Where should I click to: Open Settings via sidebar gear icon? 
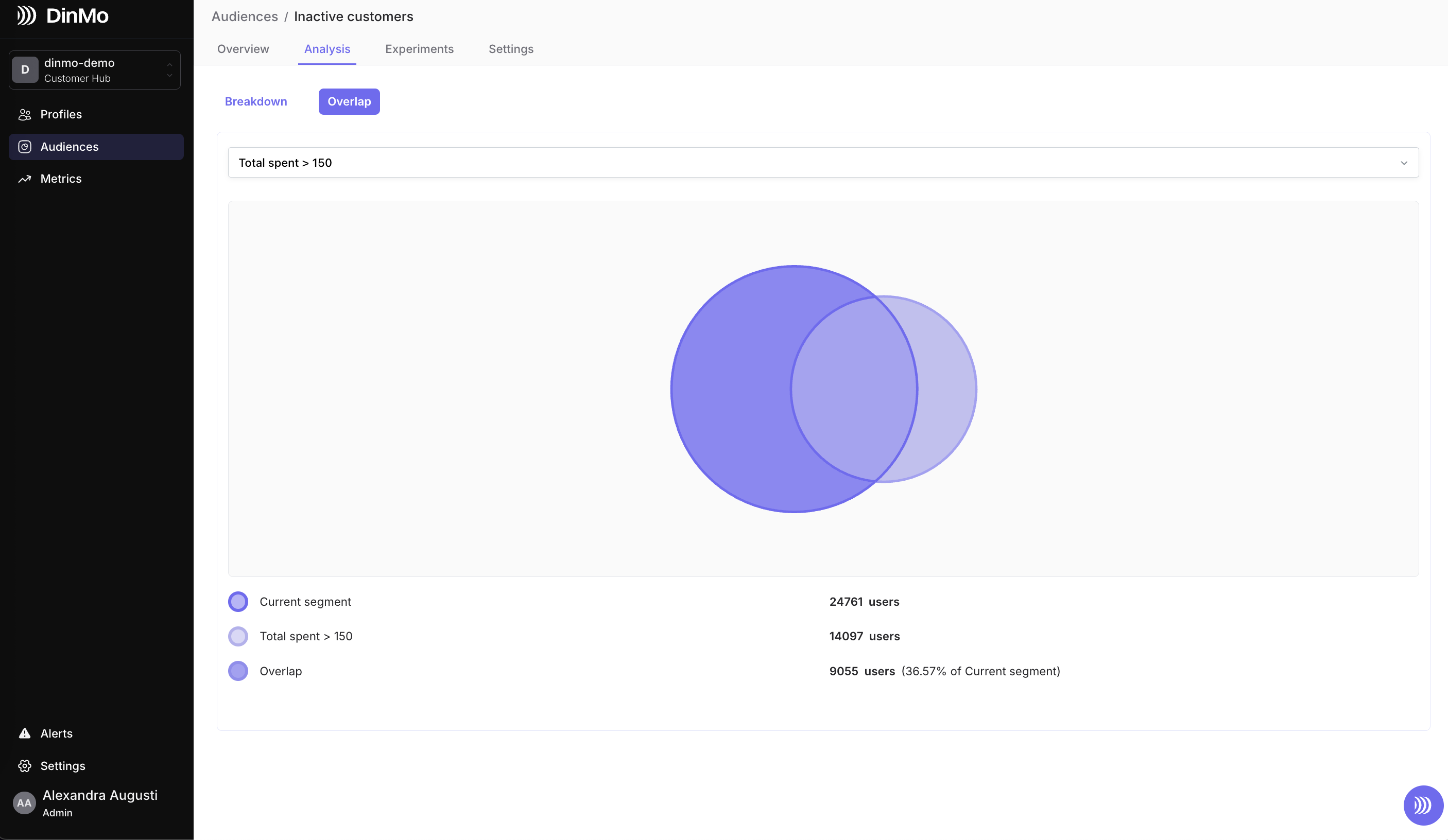[25, 766]
